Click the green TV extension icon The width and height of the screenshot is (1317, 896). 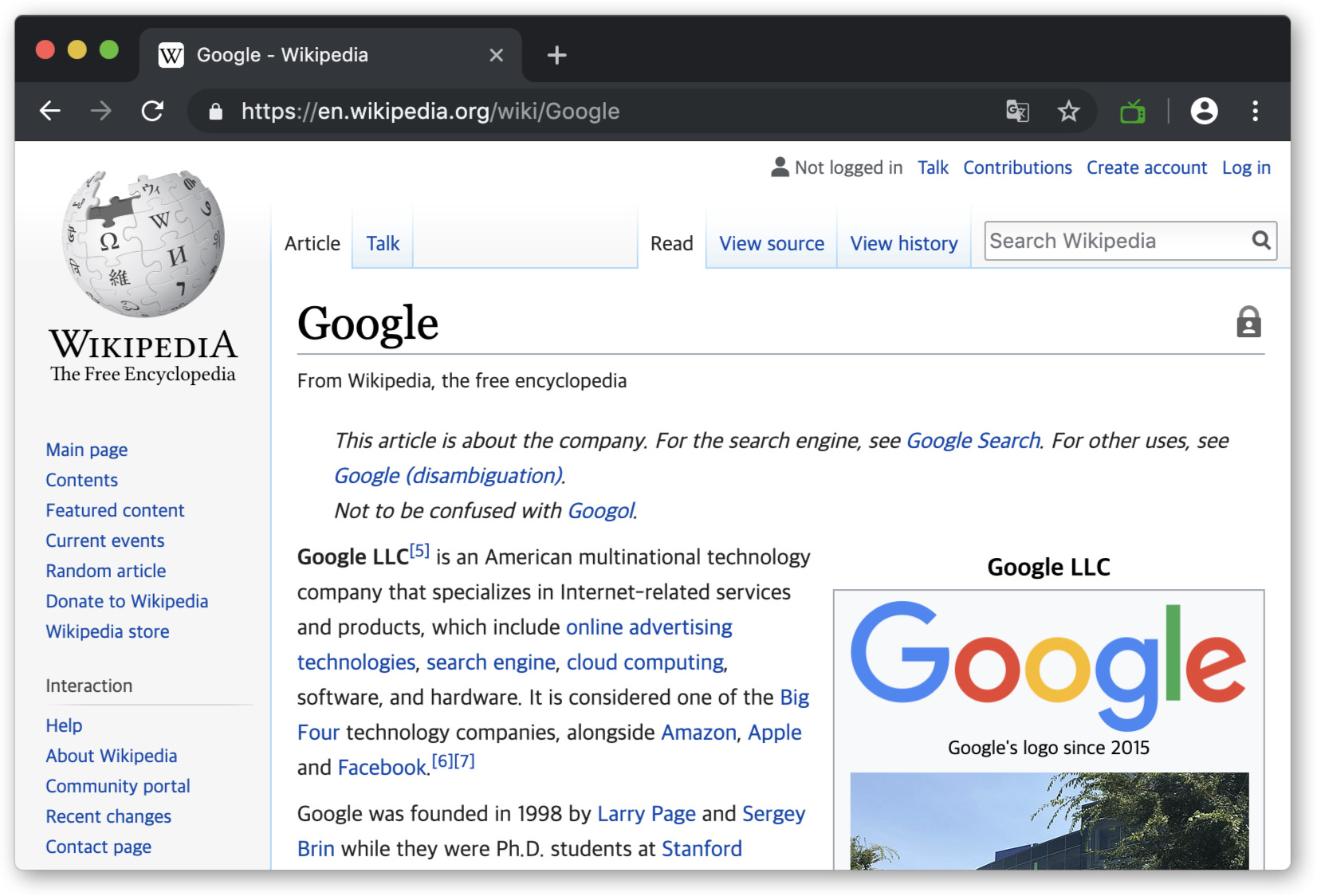[x=1133, y=111]
